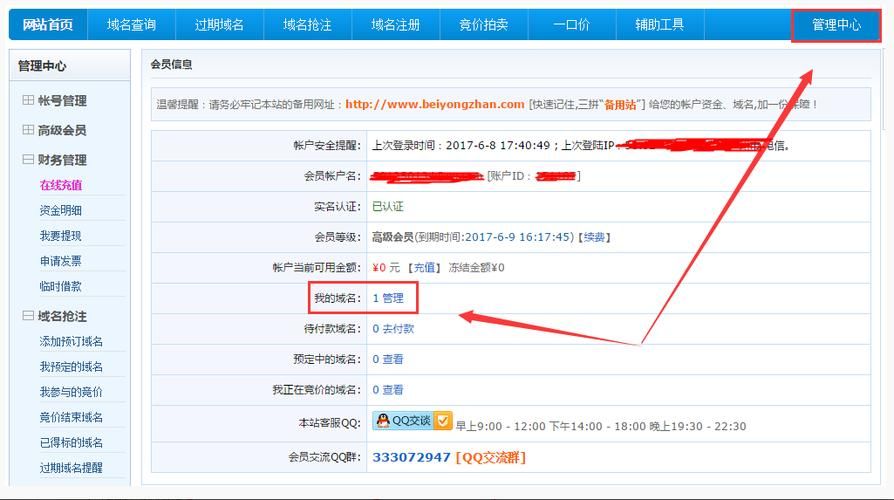Screen dimensions: 894x500
Task: Open 在线充值 in sidebar
Action: tap(61, 185)
